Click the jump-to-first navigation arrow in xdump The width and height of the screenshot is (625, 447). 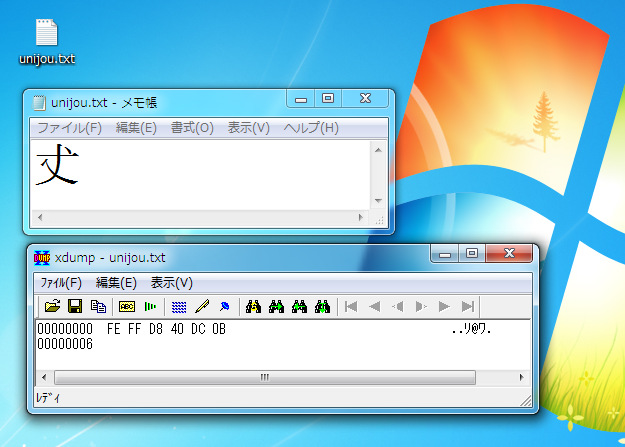(351, 306)
